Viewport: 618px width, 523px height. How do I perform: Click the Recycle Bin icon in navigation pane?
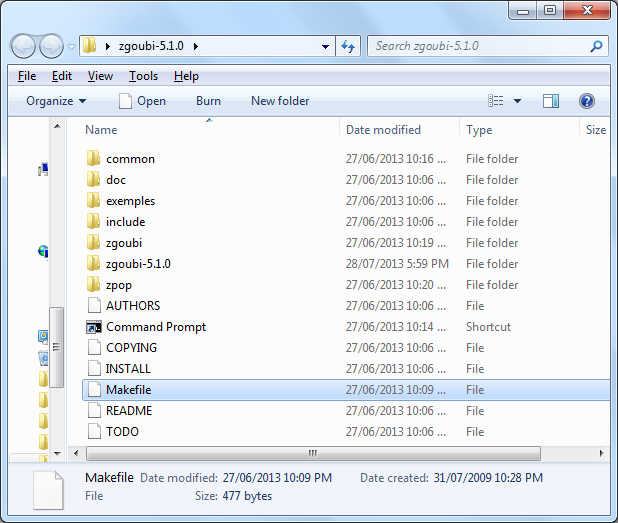click(x=43, y=358)
